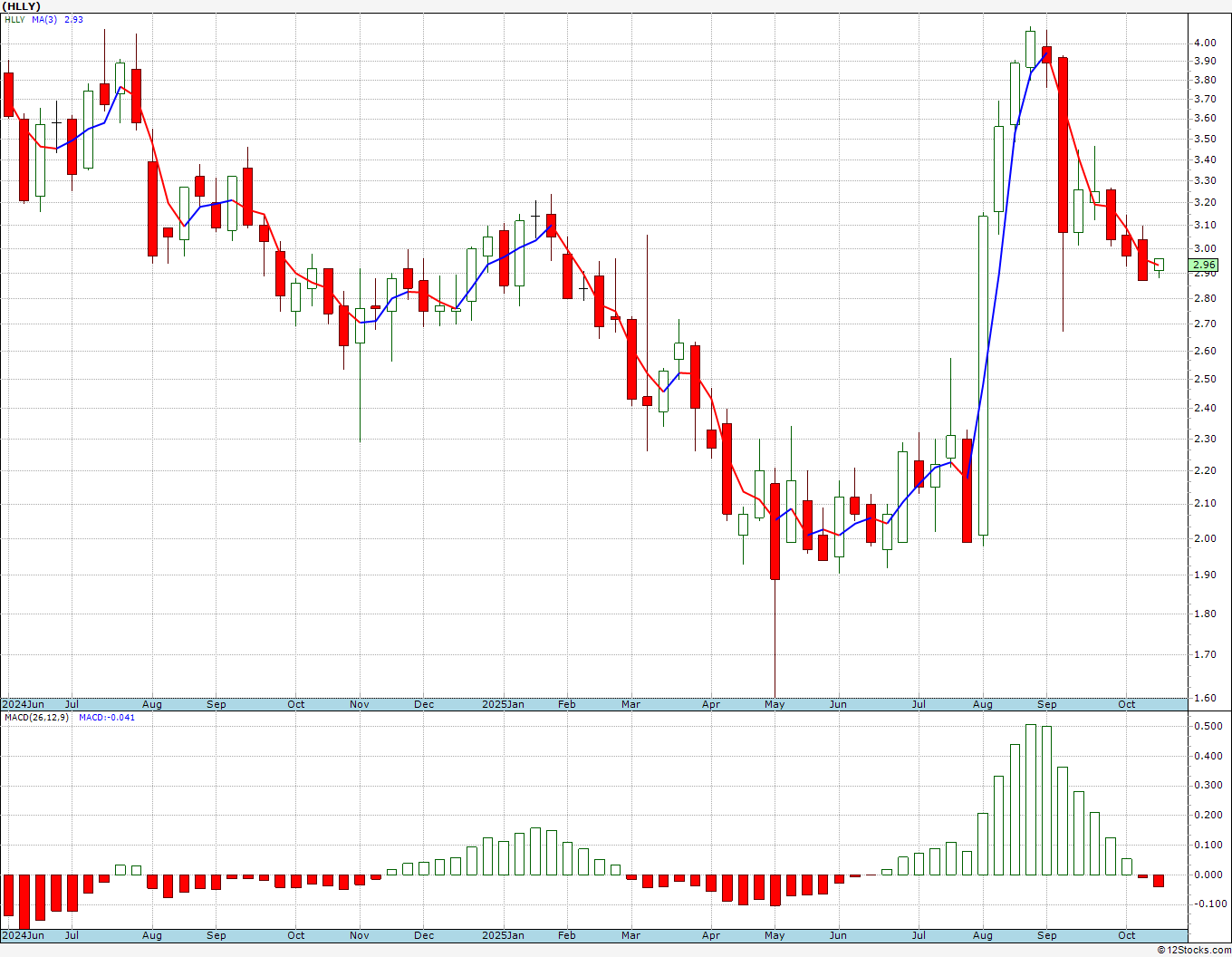The width and height of the screenshot is (1232, 957).
Task: Click the MACD(26,12,9) indicator label
Action: tap(37, 717)
